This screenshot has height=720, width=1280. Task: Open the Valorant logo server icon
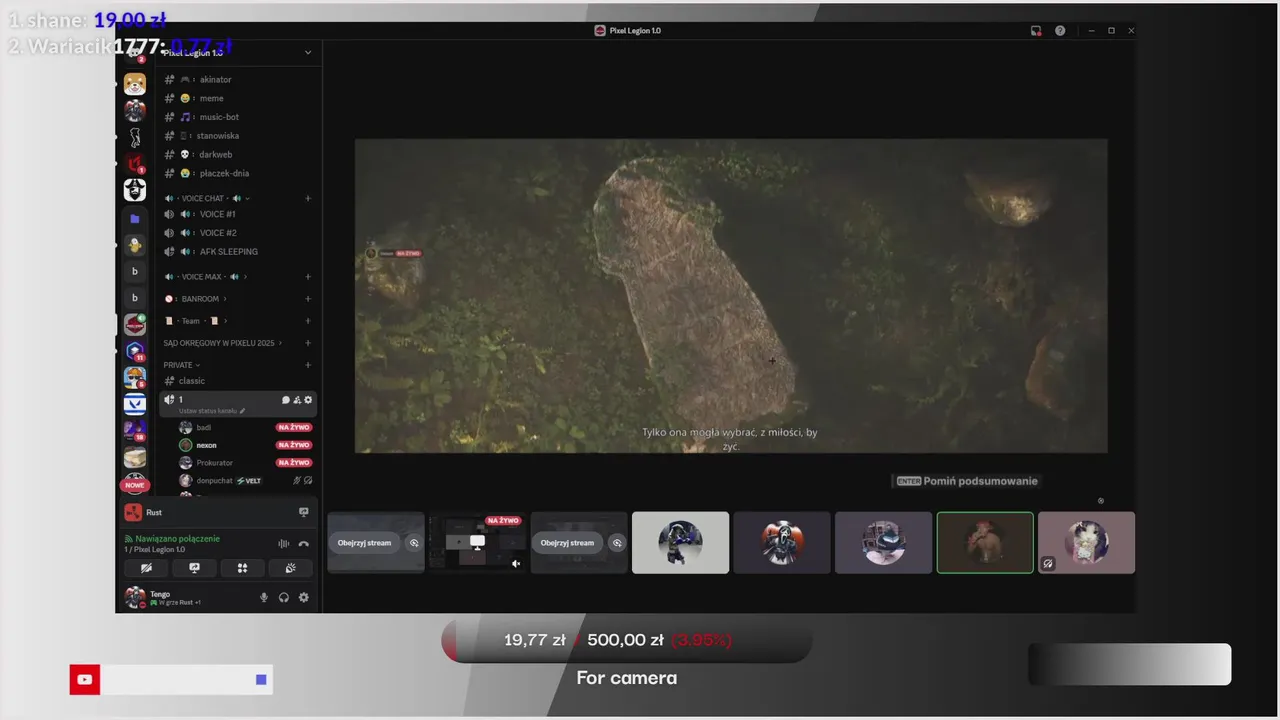pos(135,404)
